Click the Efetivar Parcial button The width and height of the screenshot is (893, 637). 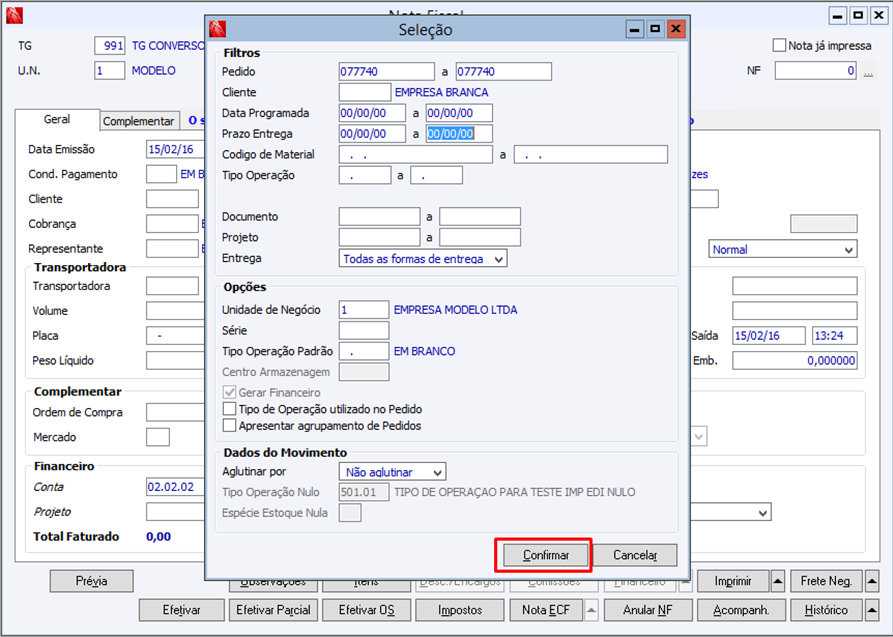tap(273, 610)
